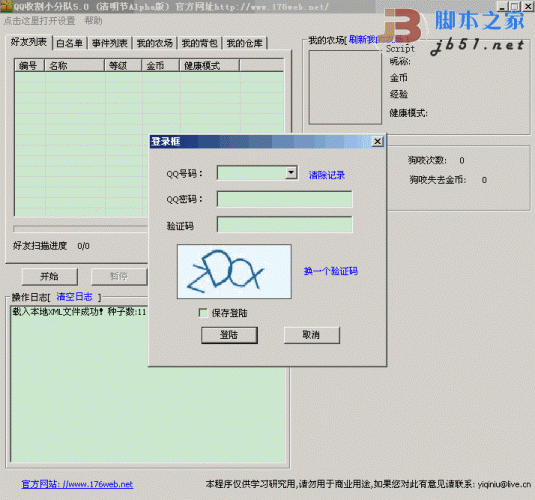The image size is (535, 500).
Task: Open the 好友列表 tab
Action: click(x=29, y=42)
